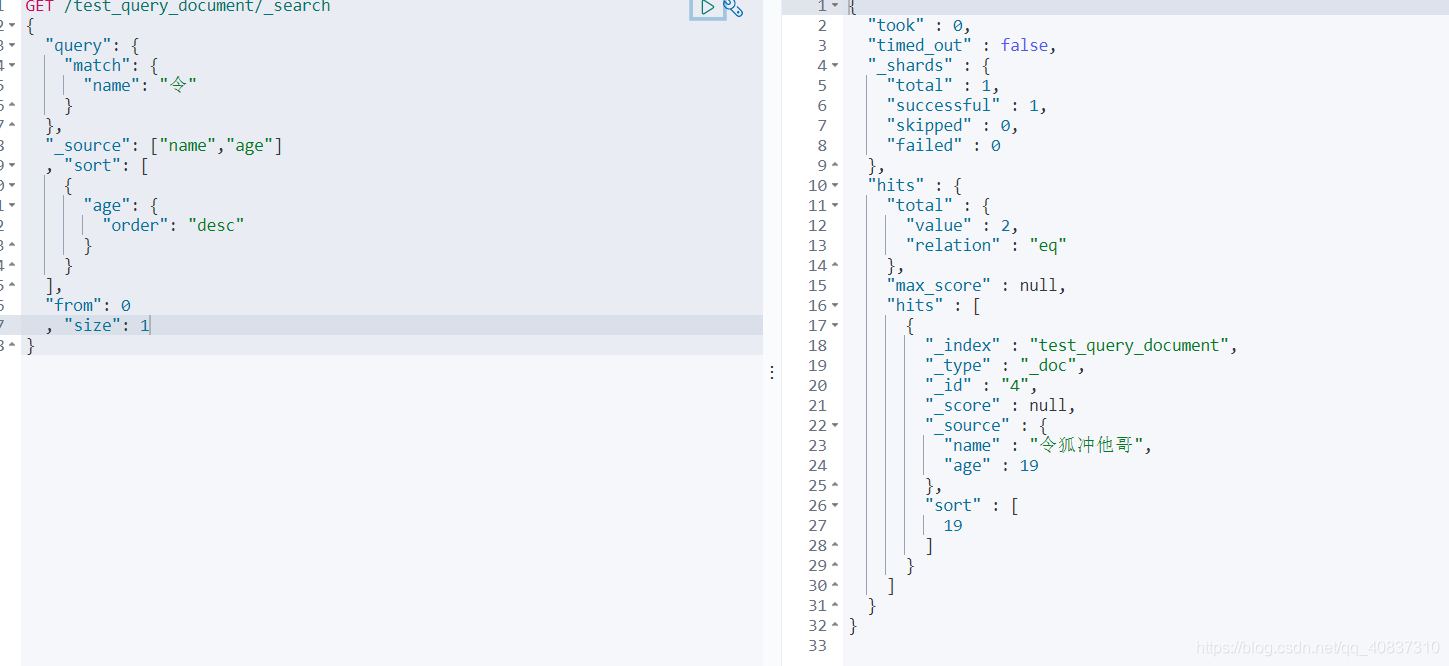Click "age" : 19 in the response source

pos(991,465)
